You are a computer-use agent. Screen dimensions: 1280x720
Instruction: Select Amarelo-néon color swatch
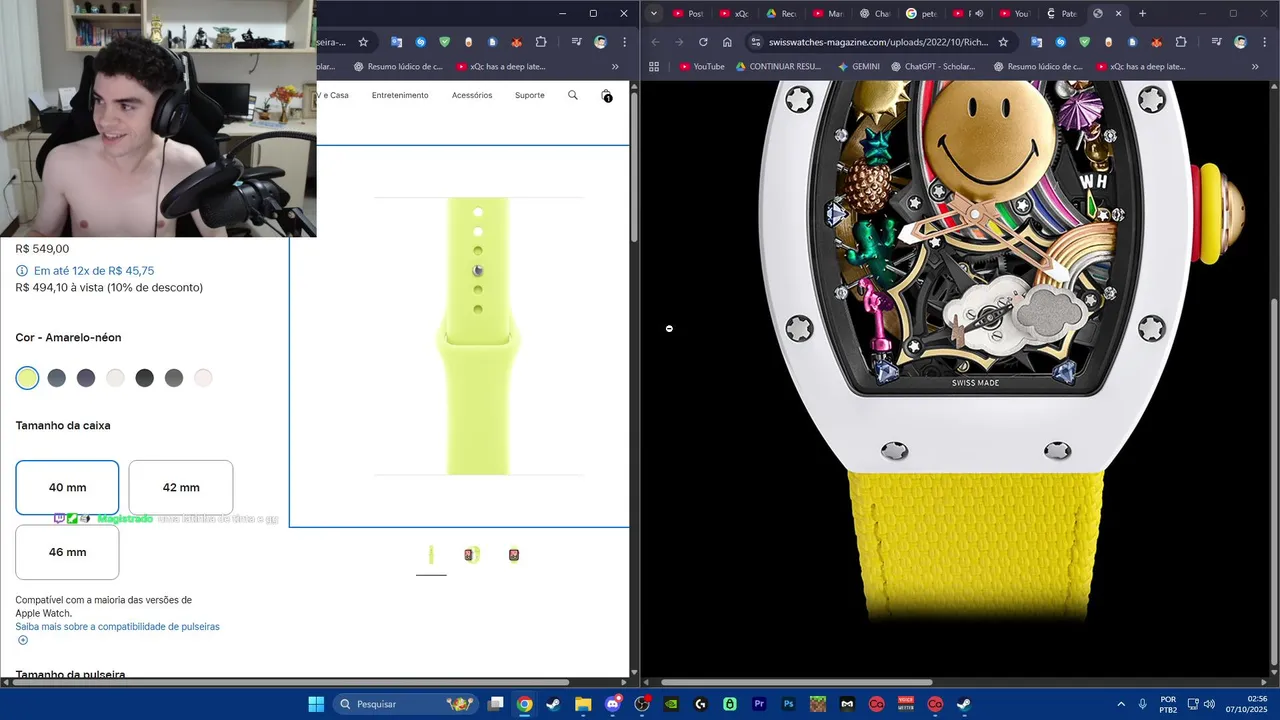click(27, 378)
